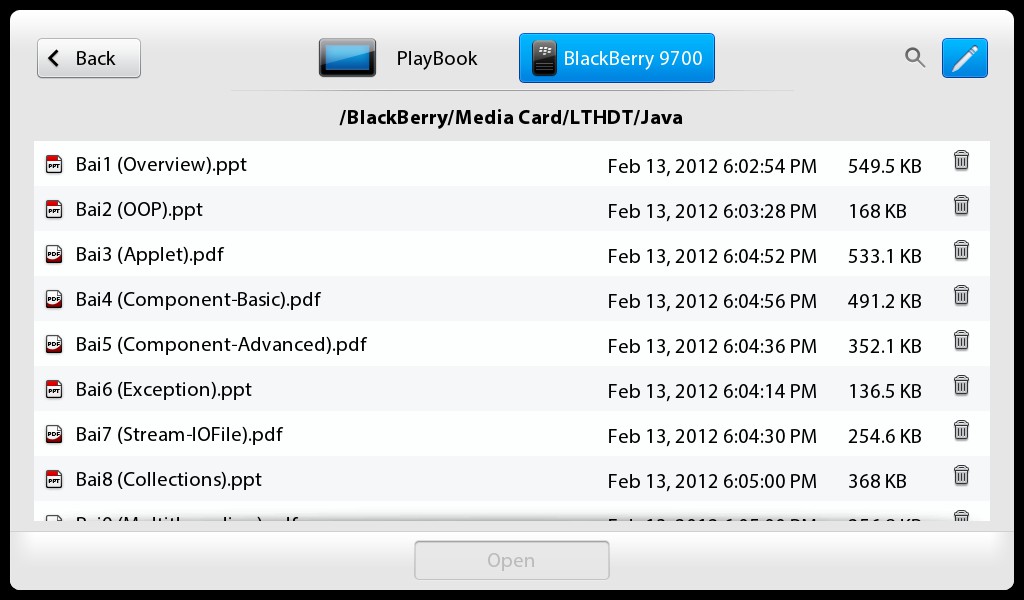Remove Bai6 (Exception).ppt using trash icon

tap(961, 385)
